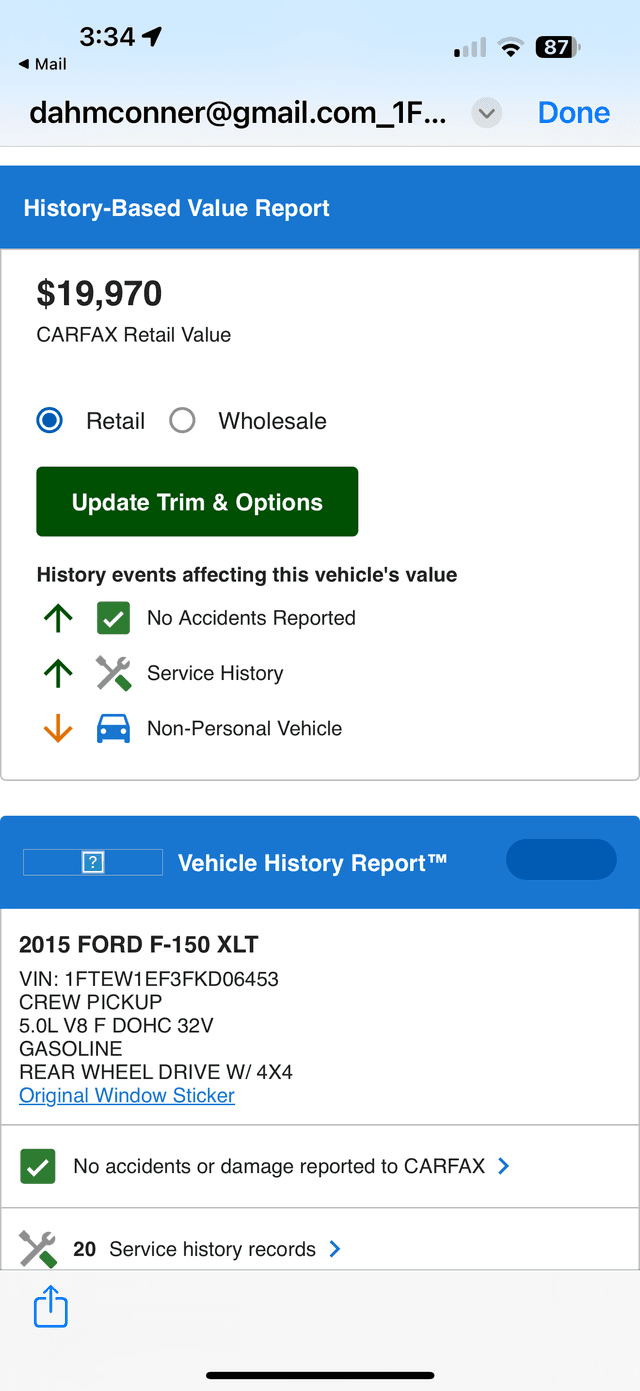Return to Mail via back link
This screenshot has width=640, height=1391.
click(x=43, y=64)
